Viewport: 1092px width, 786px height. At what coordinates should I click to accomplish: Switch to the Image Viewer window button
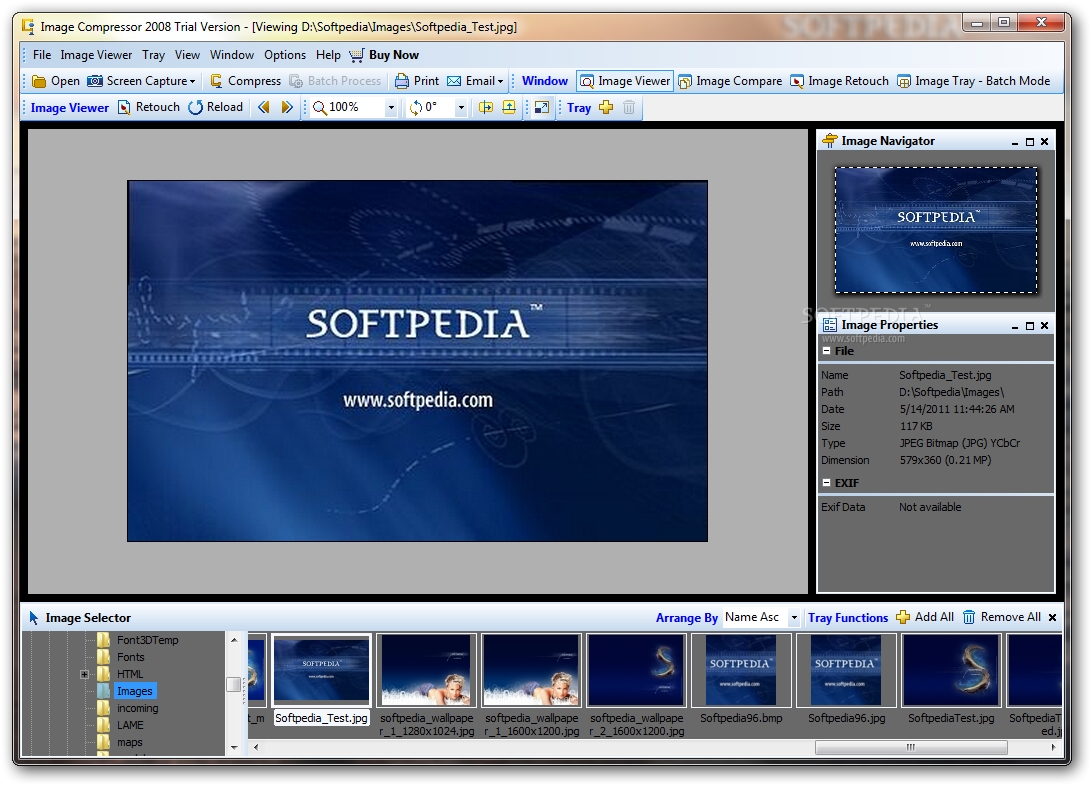point(625,81)
